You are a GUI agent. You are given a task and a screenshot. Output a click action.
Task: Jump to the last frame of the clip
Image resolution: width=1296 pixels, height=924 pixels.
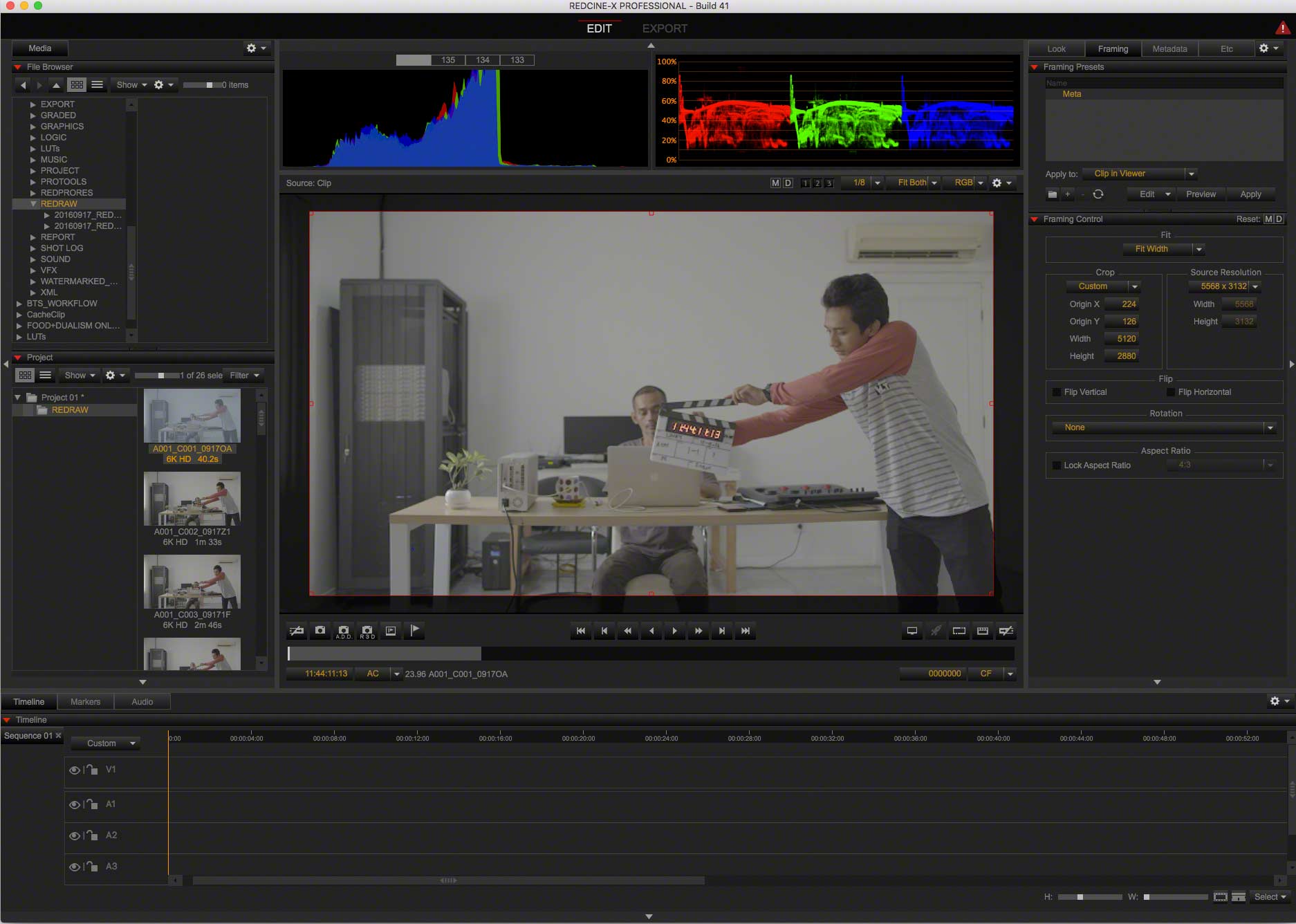click(x=745, y=631)
